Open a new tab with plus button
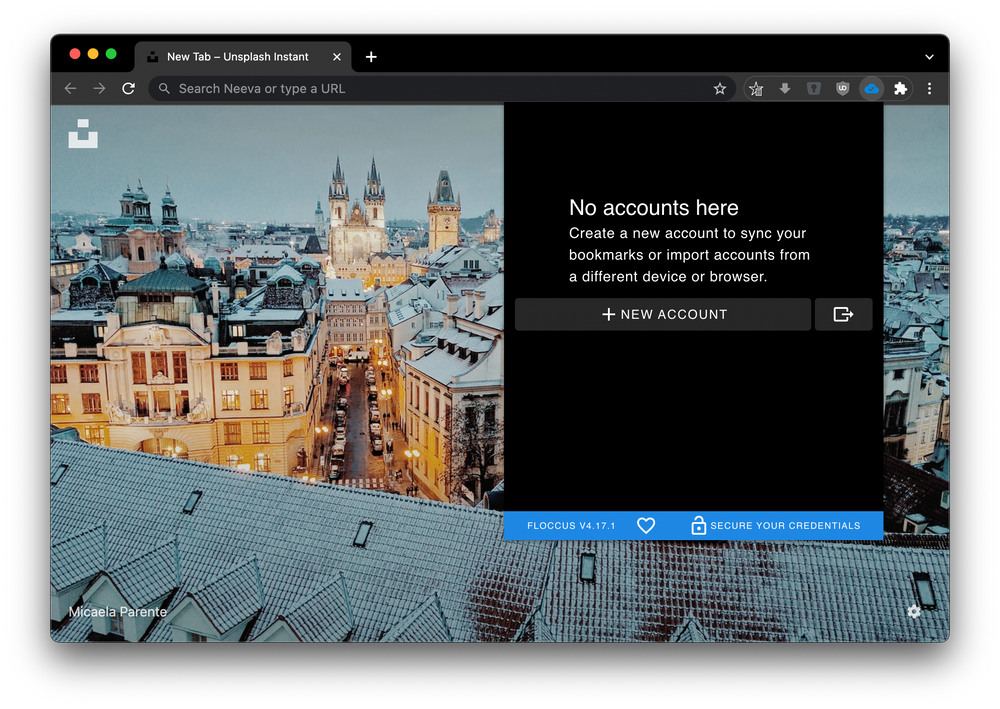The width and height of the screenshot is (1000, 709). coord(371,57)
